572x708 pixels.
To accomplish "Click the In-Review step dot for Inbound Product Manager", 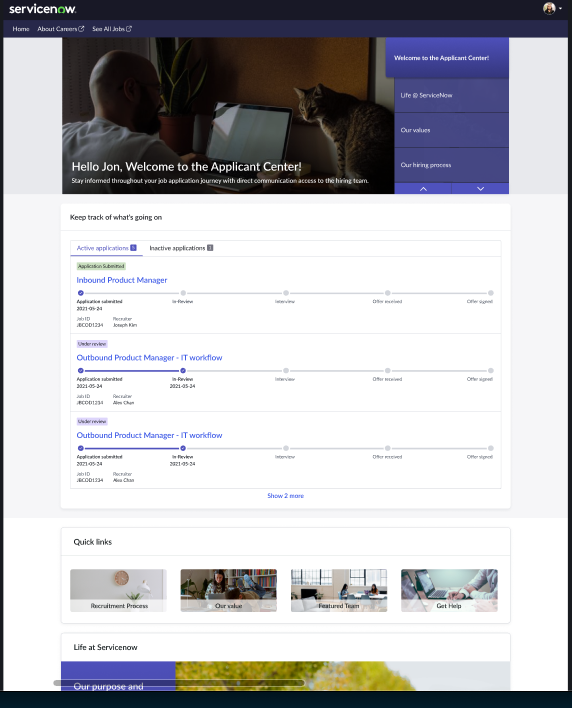I will [x=183, y=293].
